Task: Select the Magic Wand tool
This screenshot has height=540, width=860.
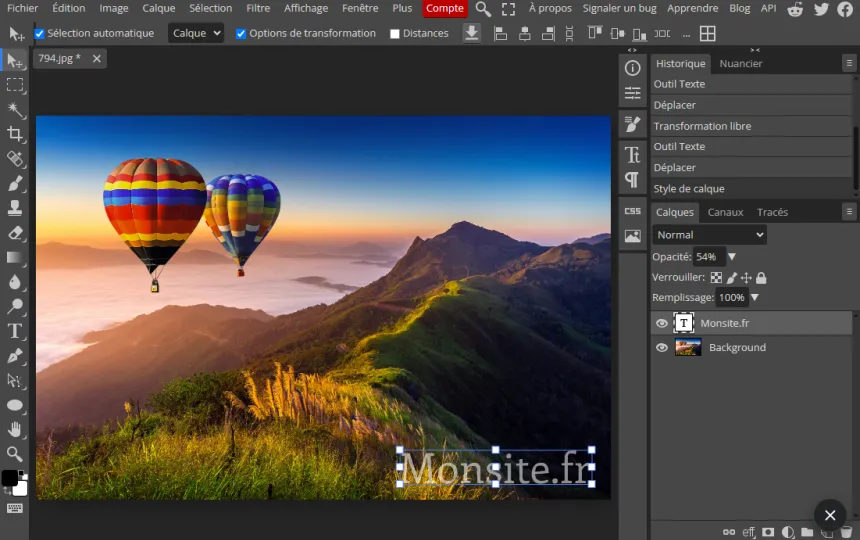Action: coord(15,109)
